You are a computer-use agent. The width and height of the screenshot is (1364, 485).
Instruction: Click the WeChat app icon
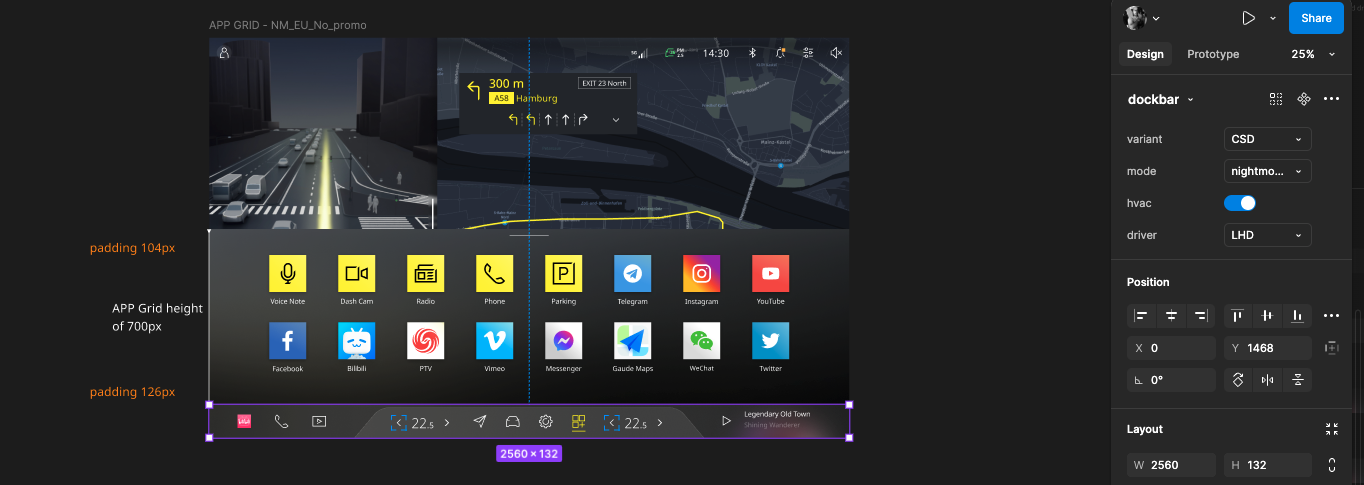(701, 341)
